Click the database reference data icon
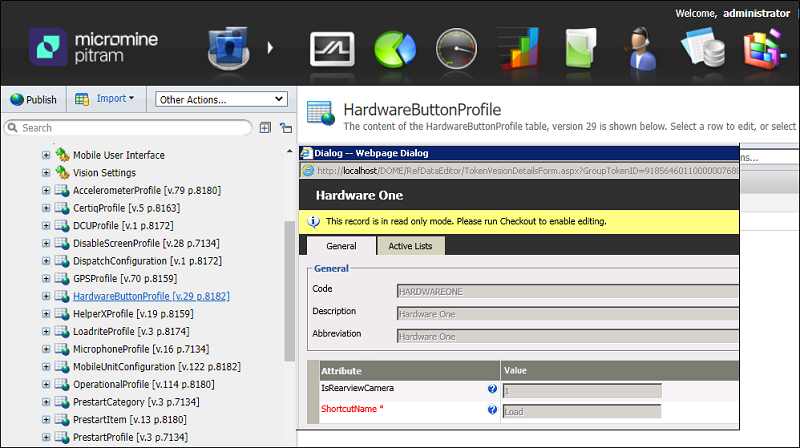800x448 pixels. pos(701,48)
